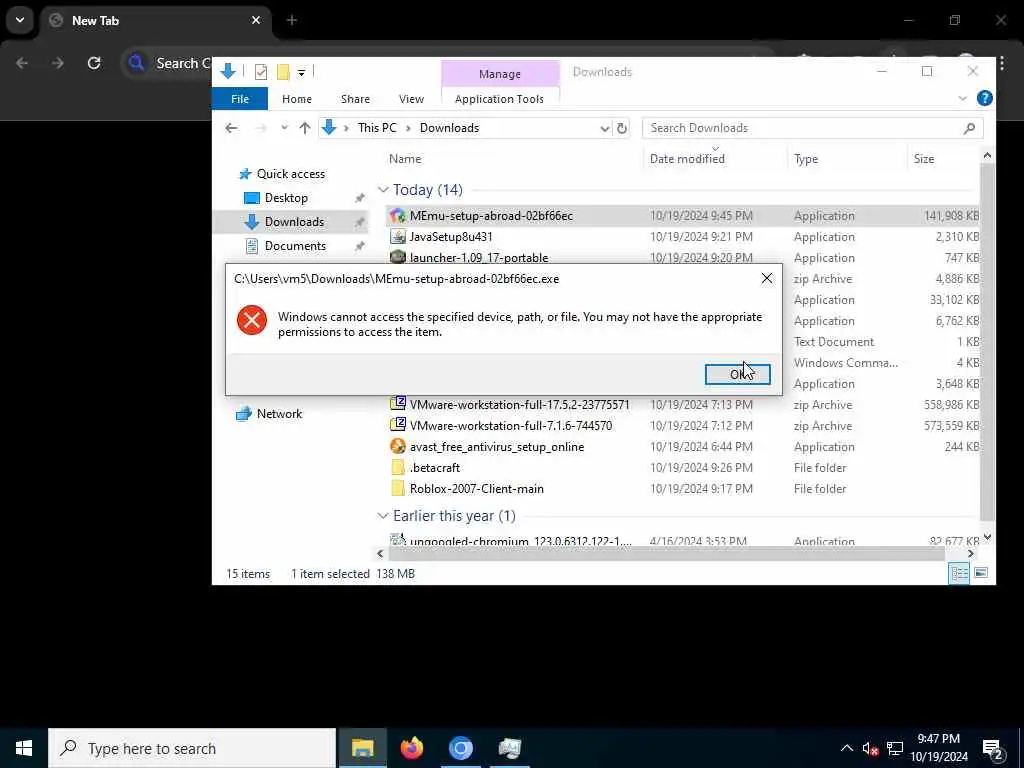Click taskbar Type here to search box
The height and width of the screenshot is (768, 1024).
(x=192, y=748)
